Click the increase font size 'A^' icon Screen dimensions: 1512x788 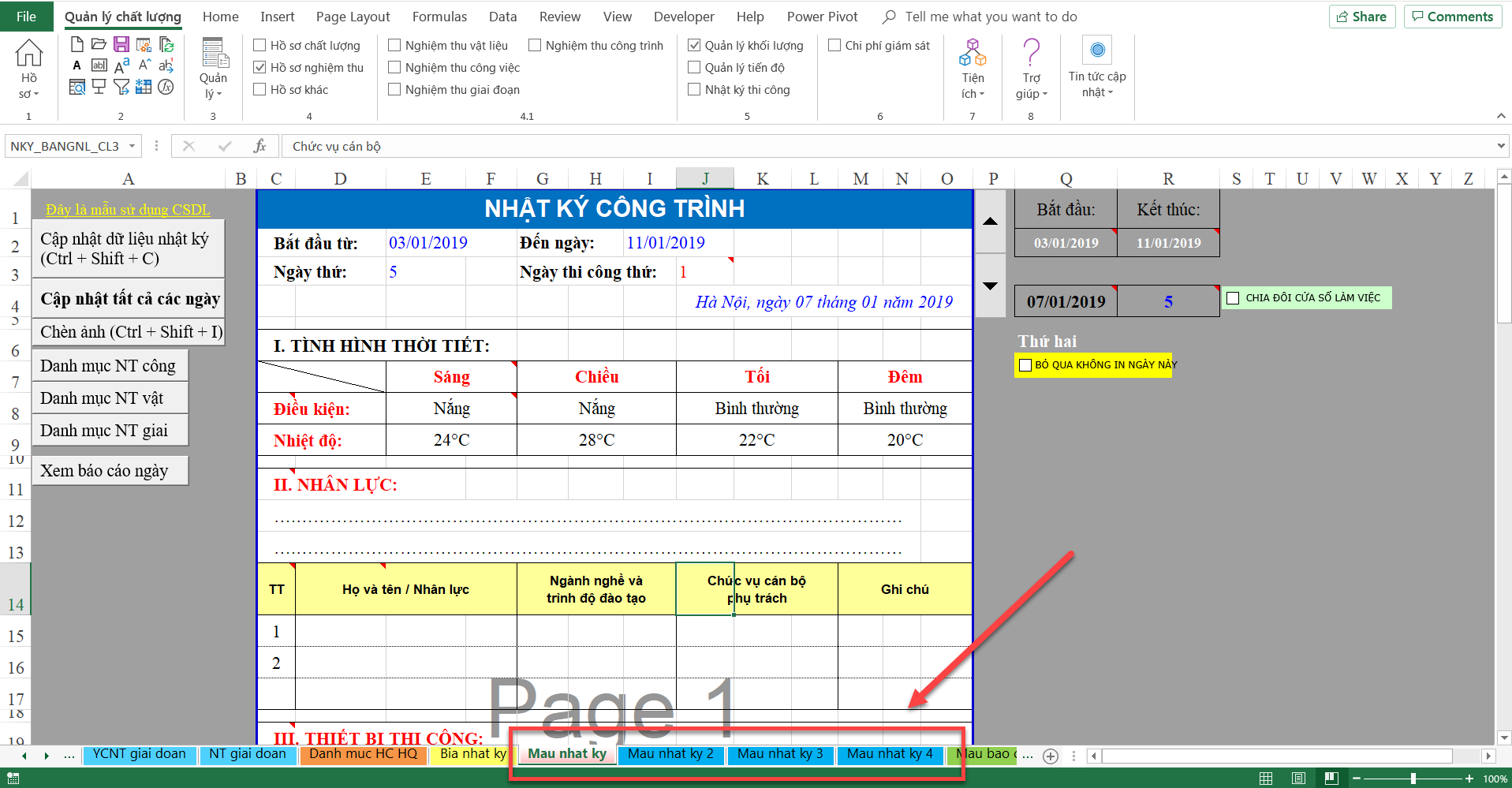(144, 65)
